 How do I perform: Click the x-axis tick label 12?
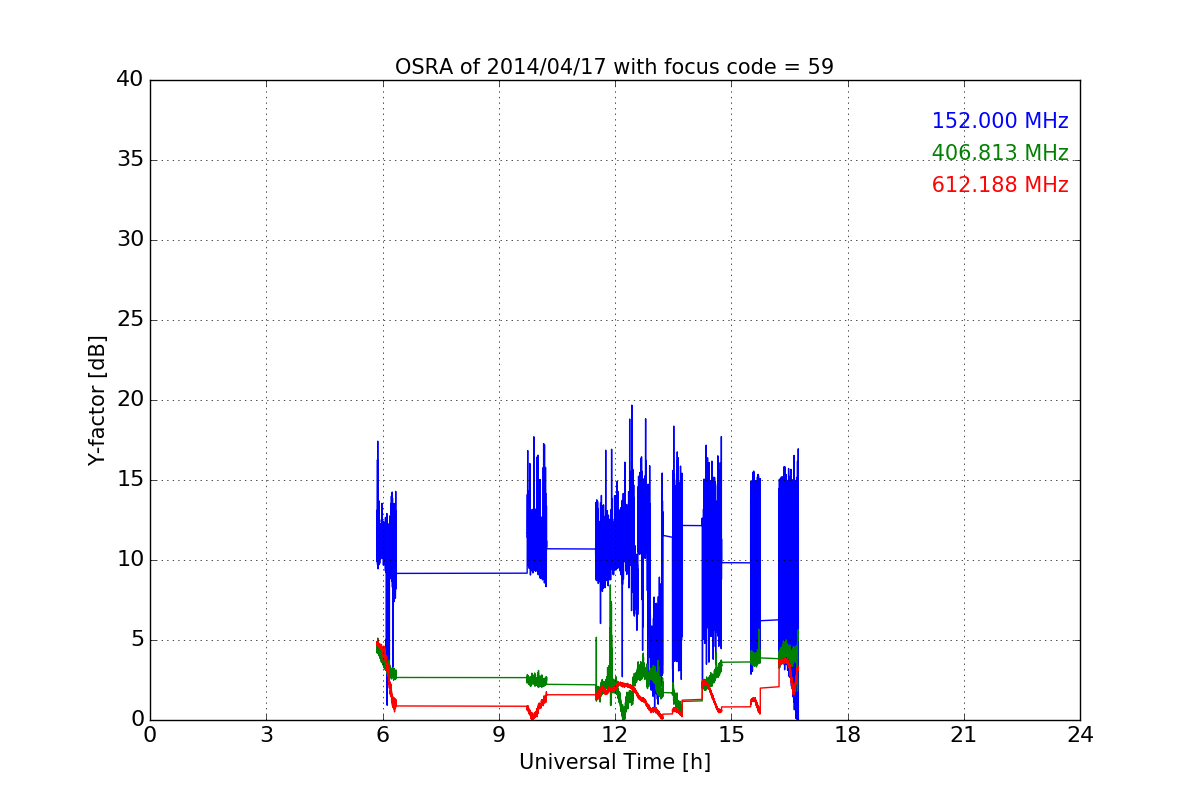coord(615,734)
